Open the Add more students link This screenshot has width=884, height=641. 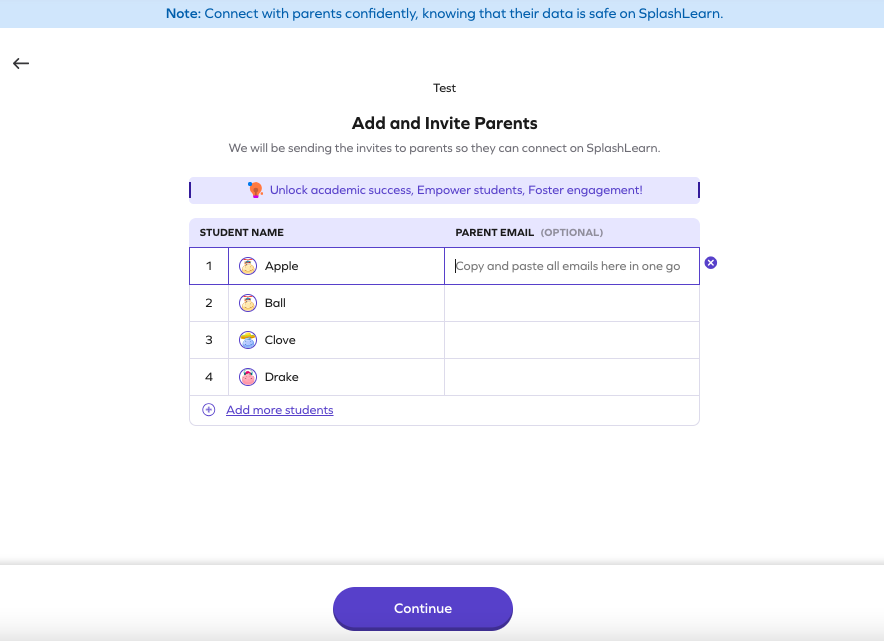click(x=279, y=409)
